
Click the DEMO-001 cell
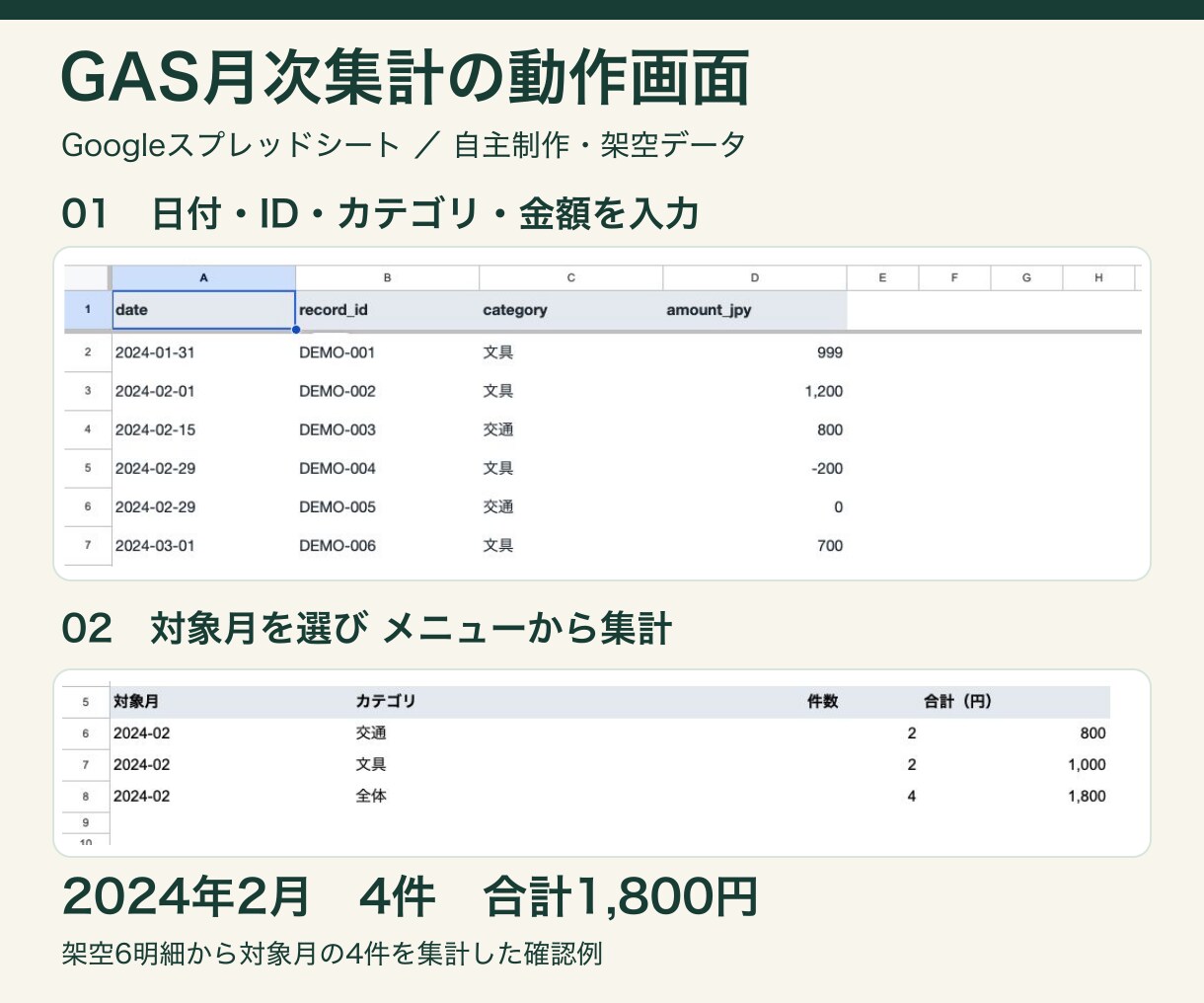(387, 352)
